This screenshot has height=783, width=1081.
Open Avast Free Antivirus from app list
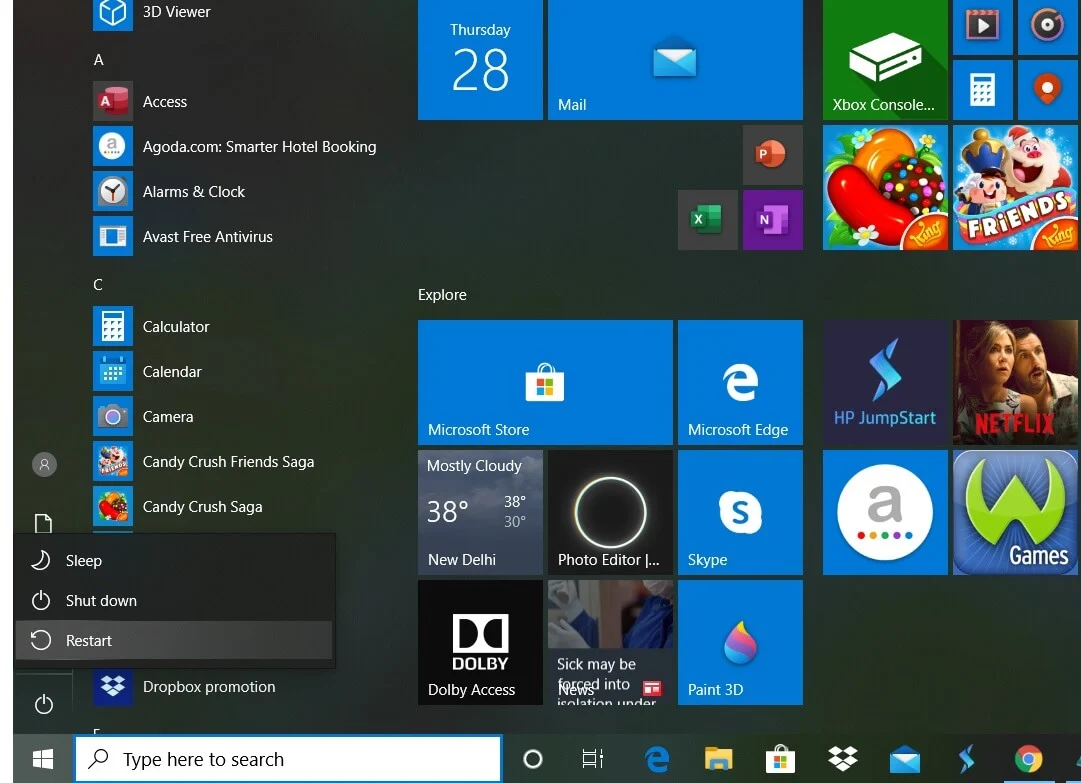tap(207, 237)
